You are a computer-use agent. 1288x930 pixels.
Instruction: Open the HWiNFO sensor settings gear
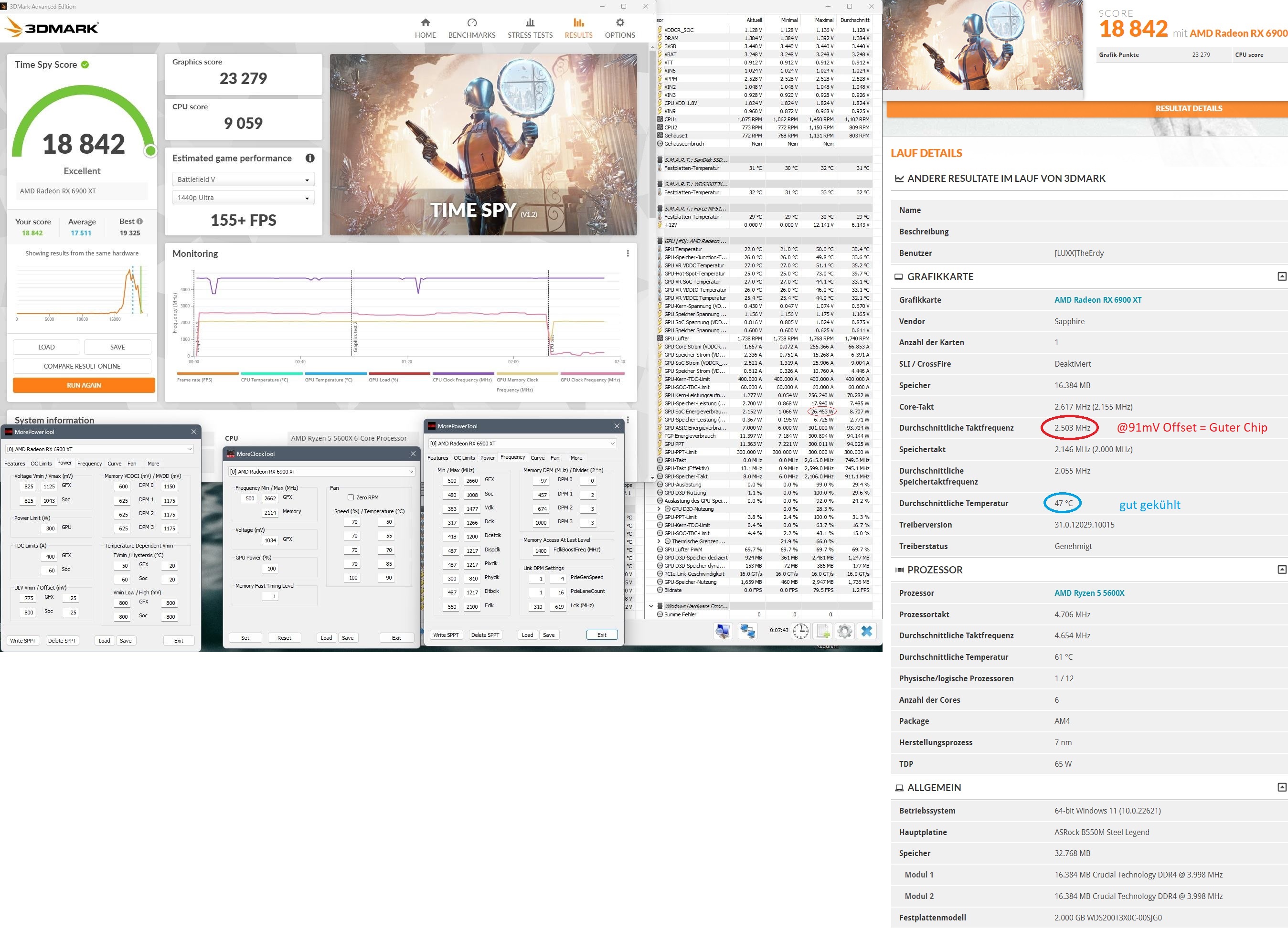tap(844, 631)
